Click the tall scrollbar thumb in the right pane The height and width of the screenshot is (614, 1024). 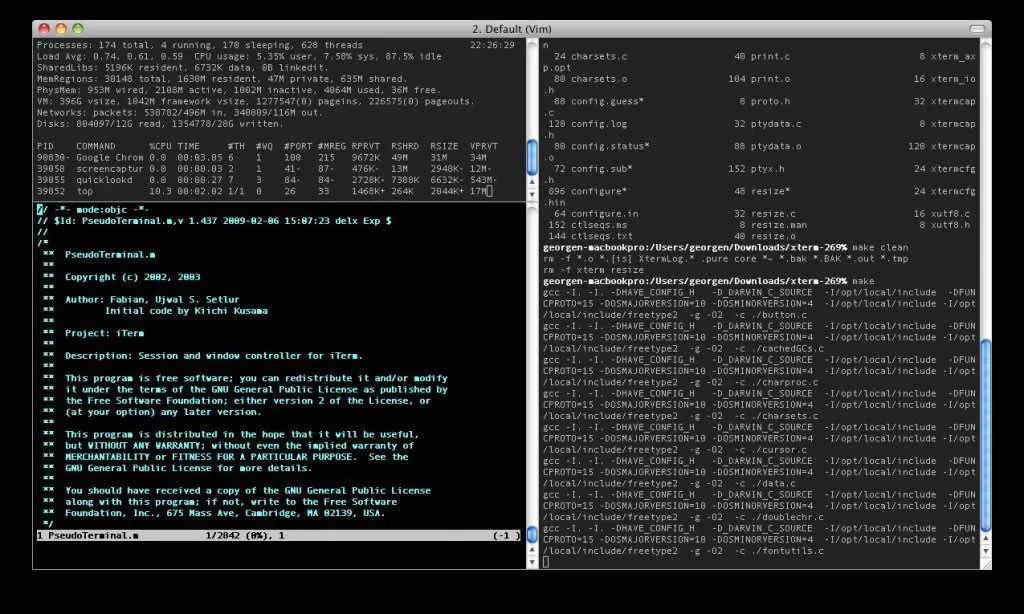click(x=984, y=431)
